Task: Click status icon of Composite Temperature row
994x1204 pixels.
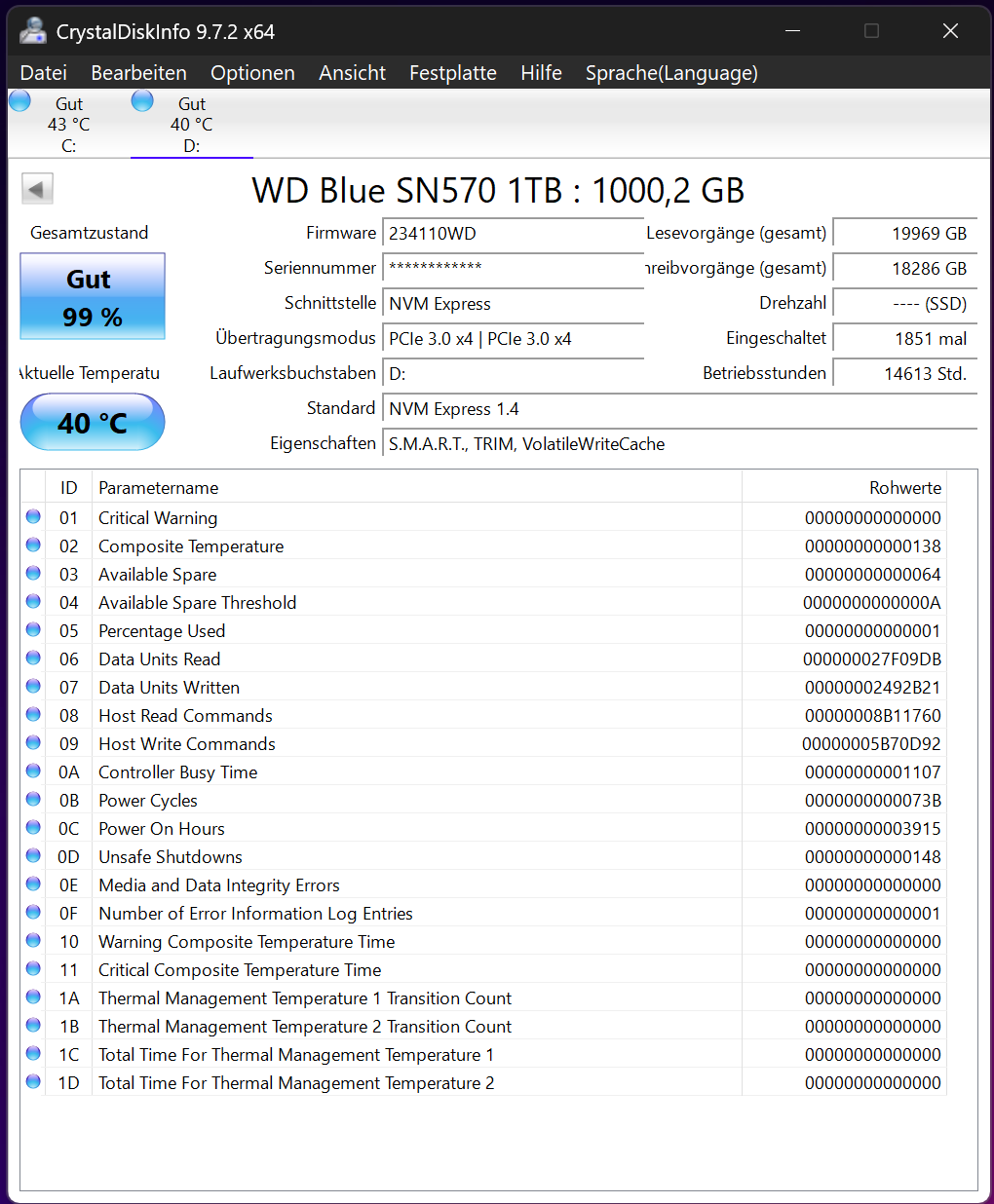Action: click(x=33, y=545)
